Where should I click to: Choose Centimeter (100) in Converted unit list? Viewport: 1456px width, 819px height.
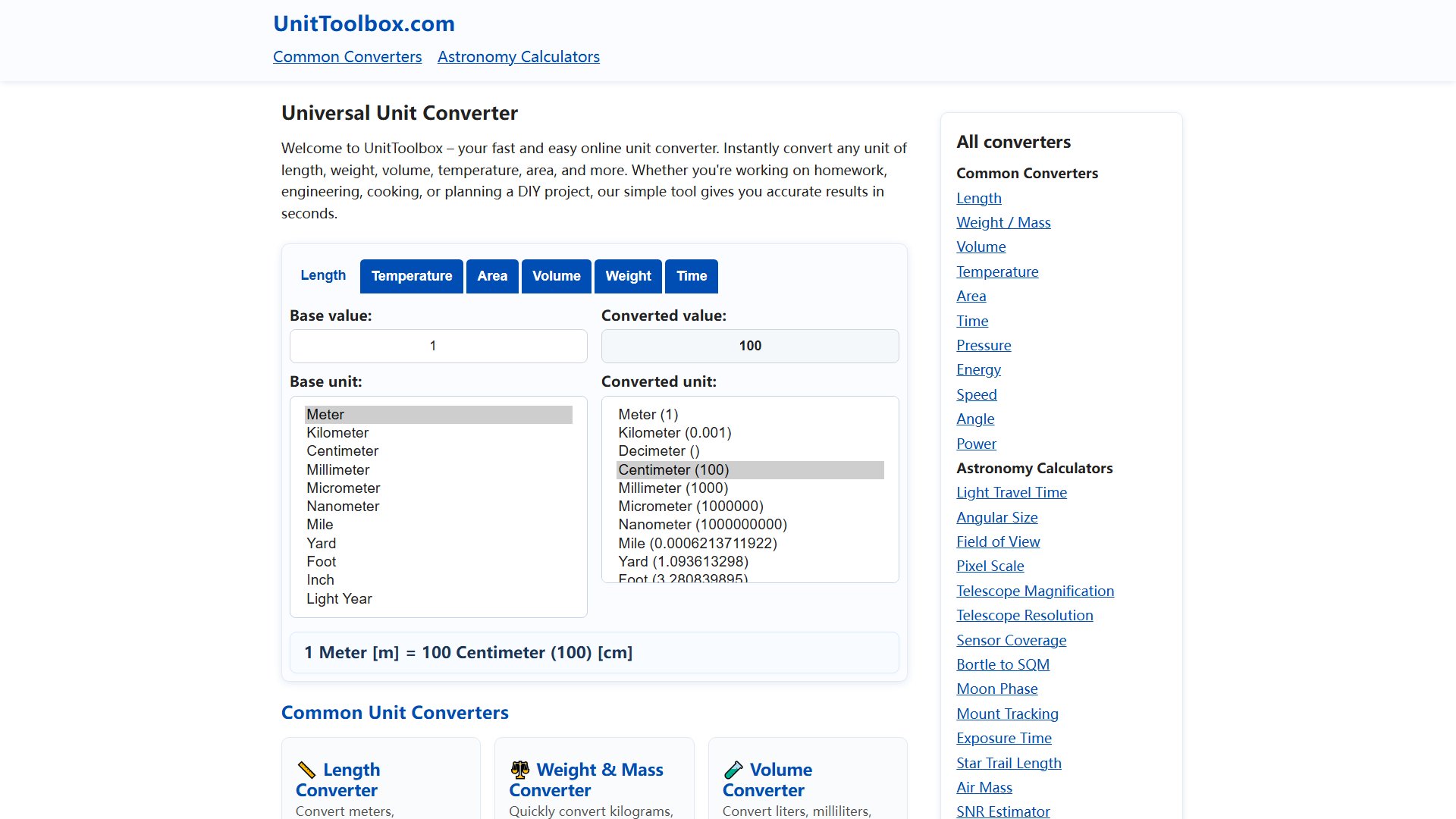click(750, 470)
